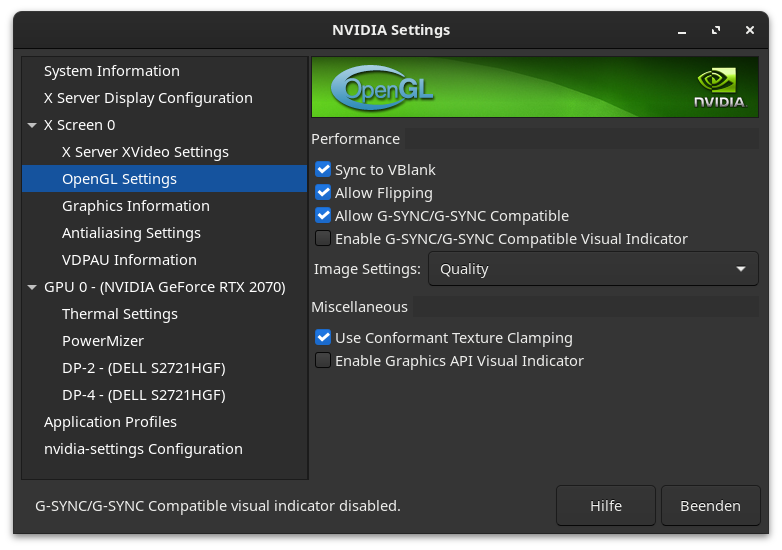The width and height of the screenshot is (782, 550).
Task: Collapse the GPU 0 tree node
Action: pyautogui.click(x=32, y=288)
